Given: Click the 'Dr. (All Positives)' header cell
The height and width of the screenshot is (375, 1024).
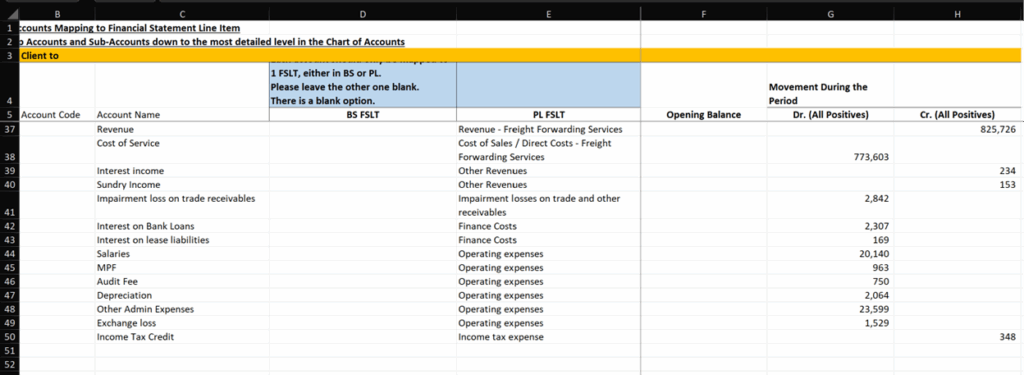Looking at the screenshot, I should 829,115.
